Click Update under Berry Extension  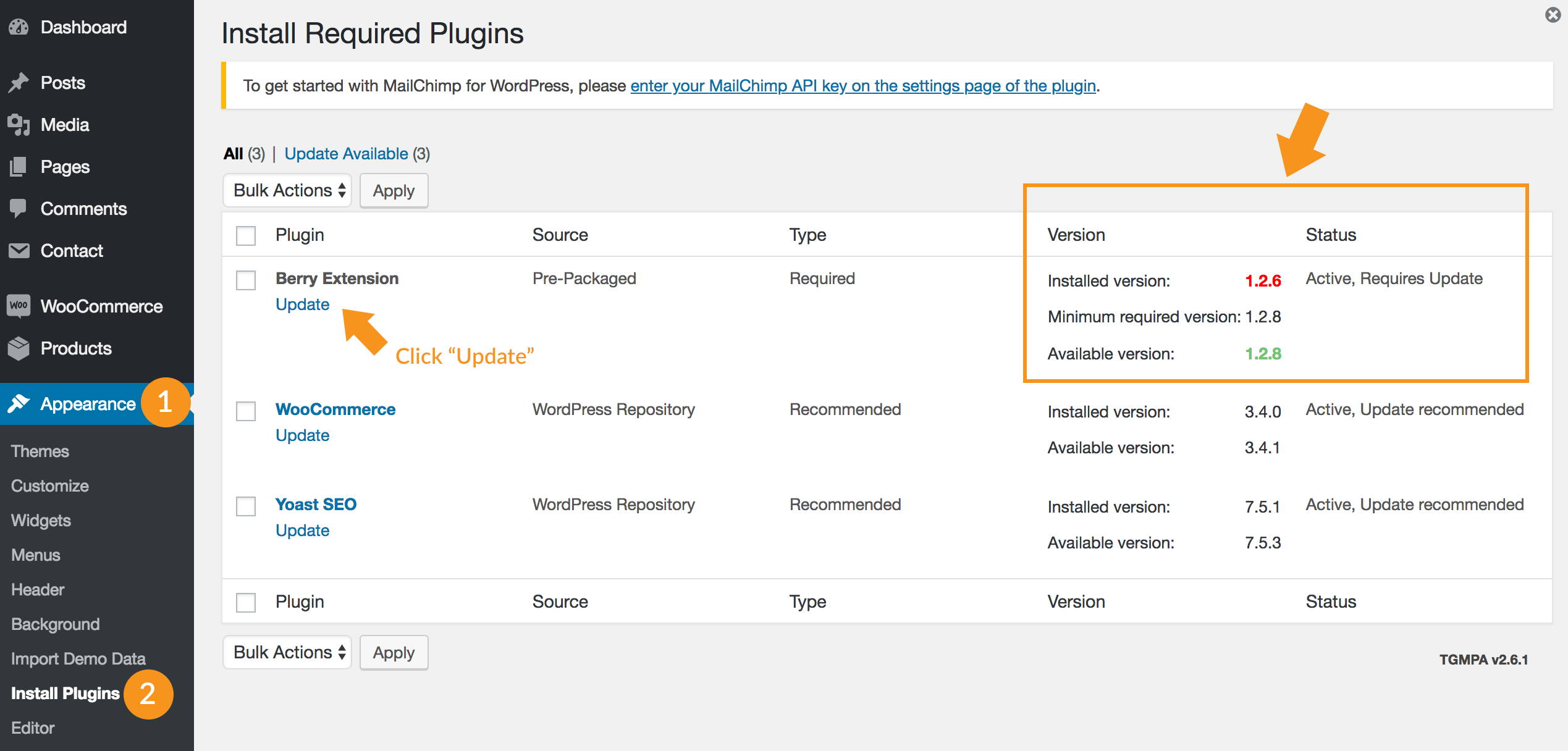coord(302,304)
